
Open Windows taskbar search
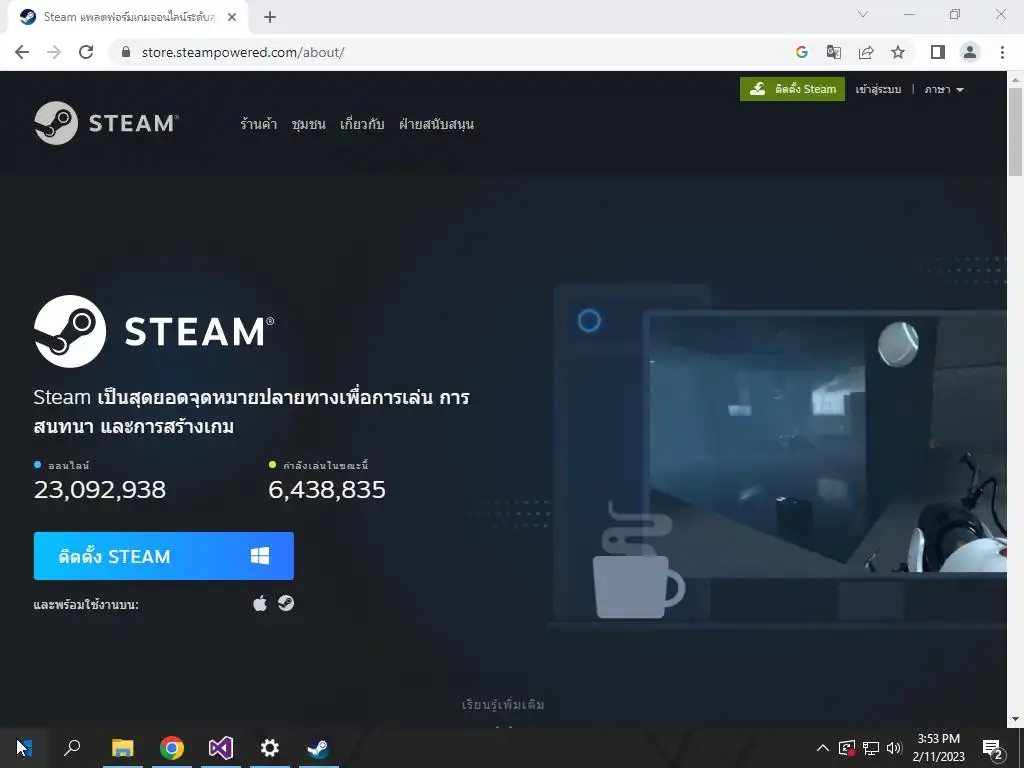[x=72, y=747]
